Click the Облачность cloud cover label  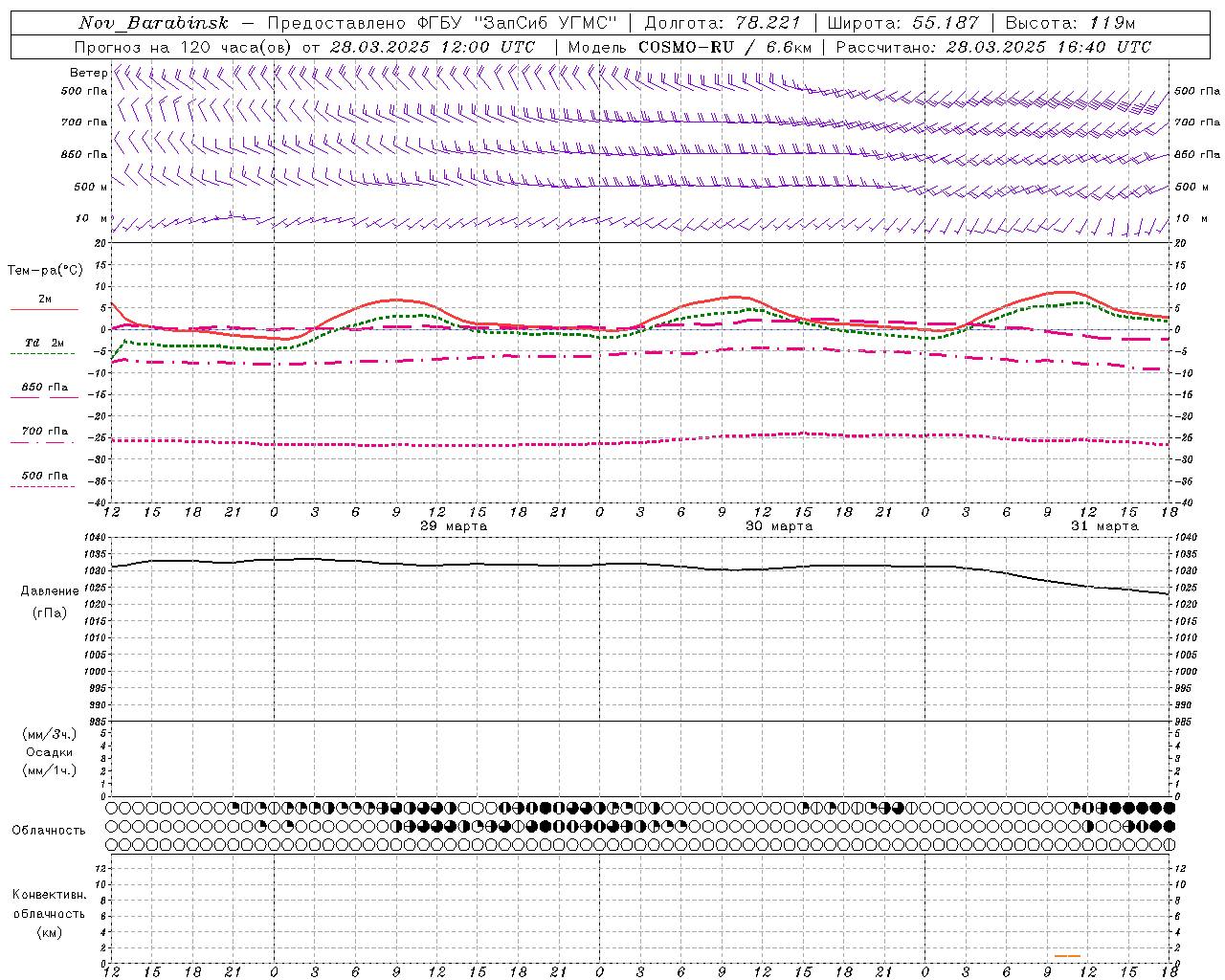[49, 831]
